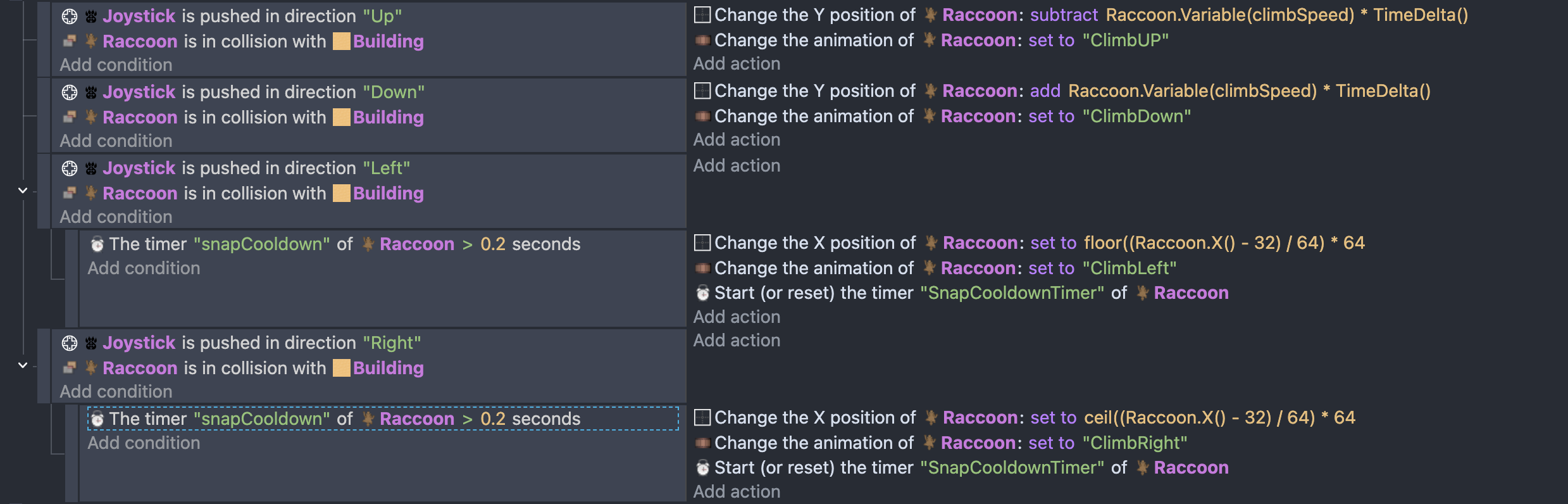
Task: Collapse the Joystick "Right" event sub-events
Action: click(23, 365)
